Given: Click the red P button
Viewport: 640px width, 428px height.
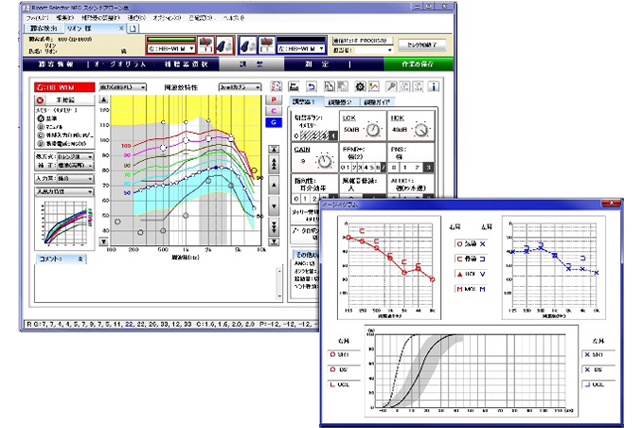Looking at the screenshot, I should click(274, 100).
